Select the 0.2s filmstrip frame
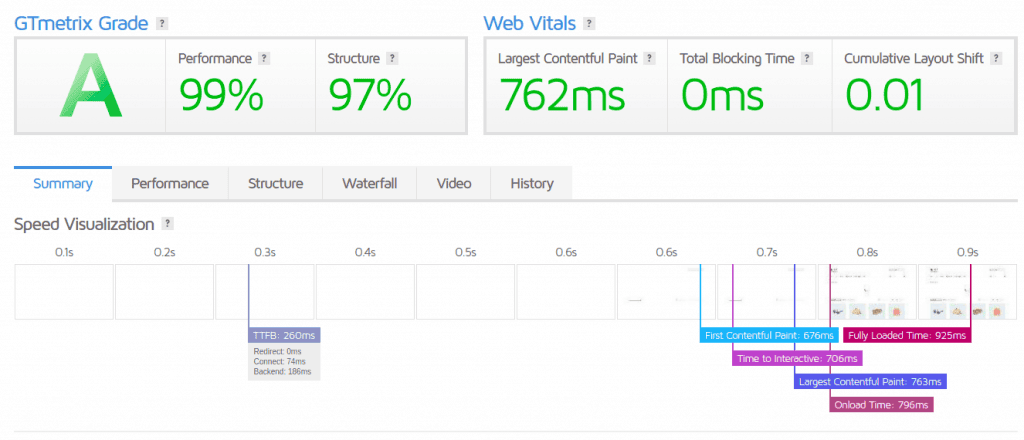The height and width of the screenshot is (440, 1024). coord(165,292)
